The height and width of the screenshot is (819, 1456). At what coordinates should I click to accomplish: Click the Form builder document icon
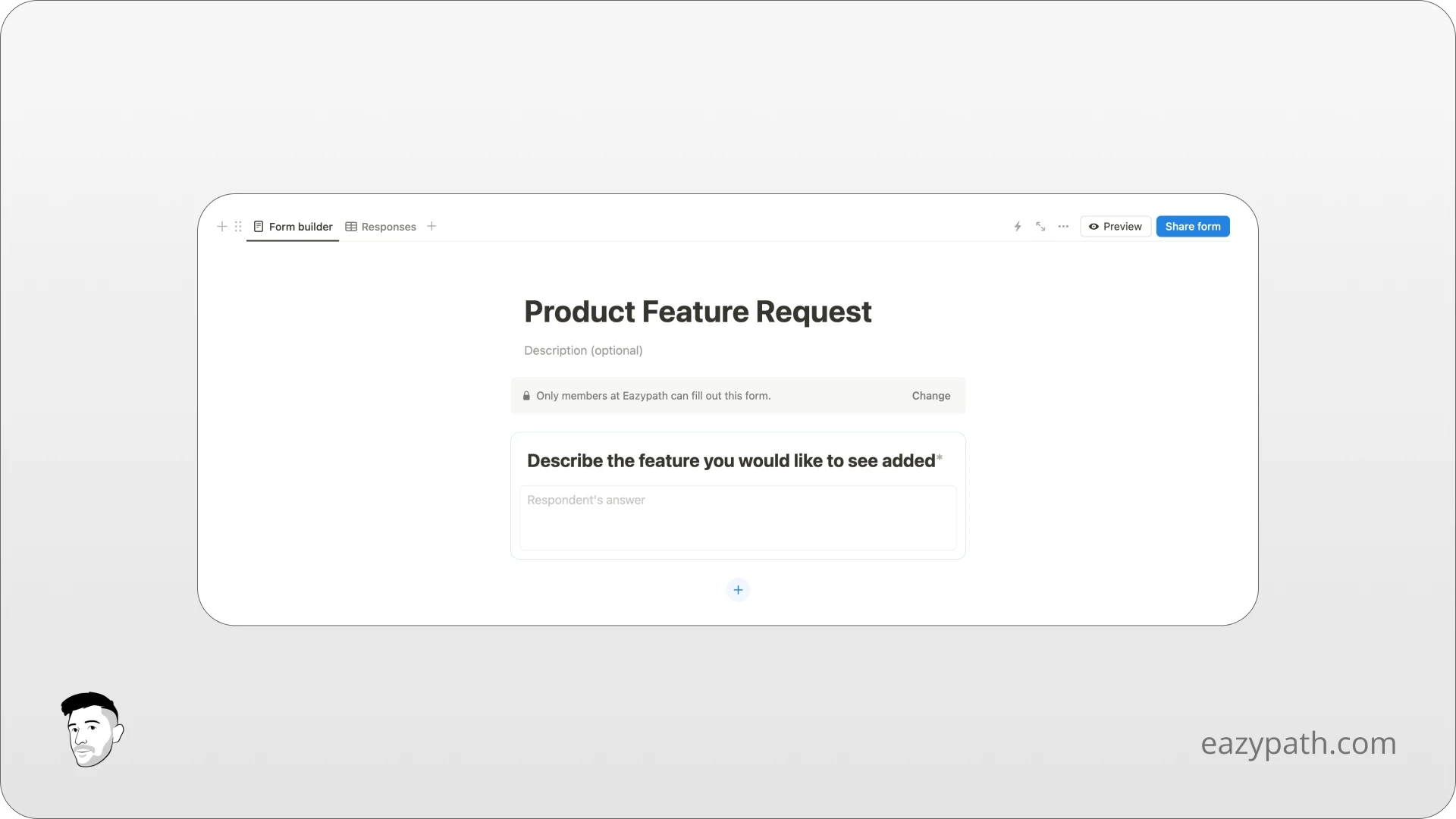259,226
